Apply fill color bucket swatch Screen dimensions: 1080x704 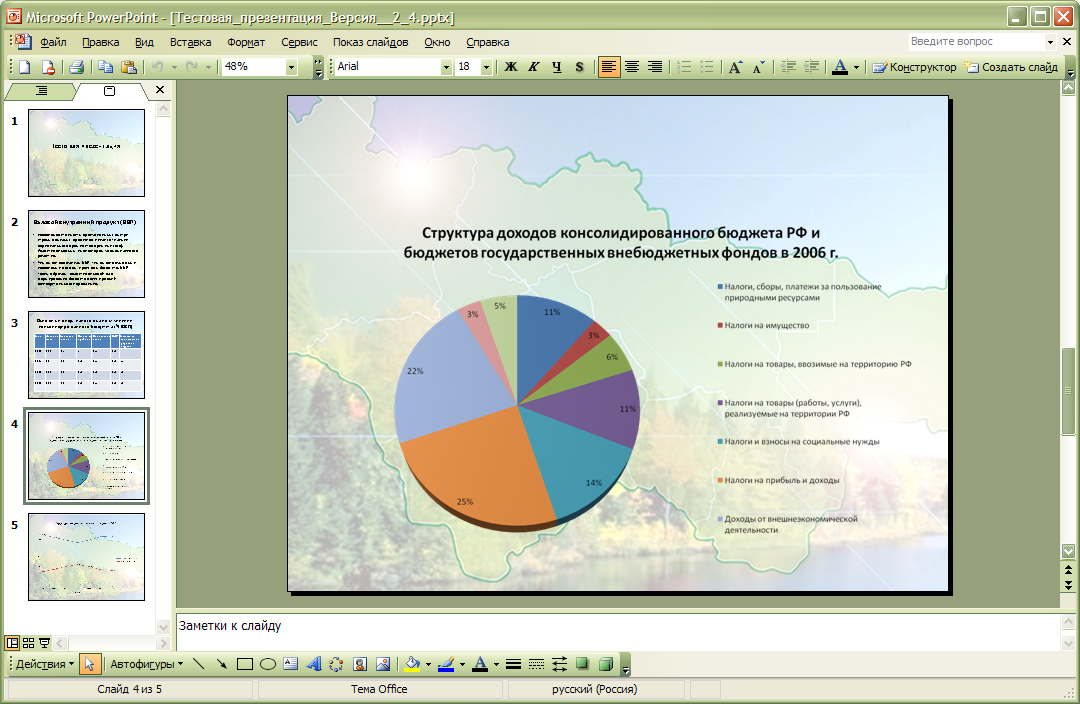pyautogui.click(x=412, y=664)
